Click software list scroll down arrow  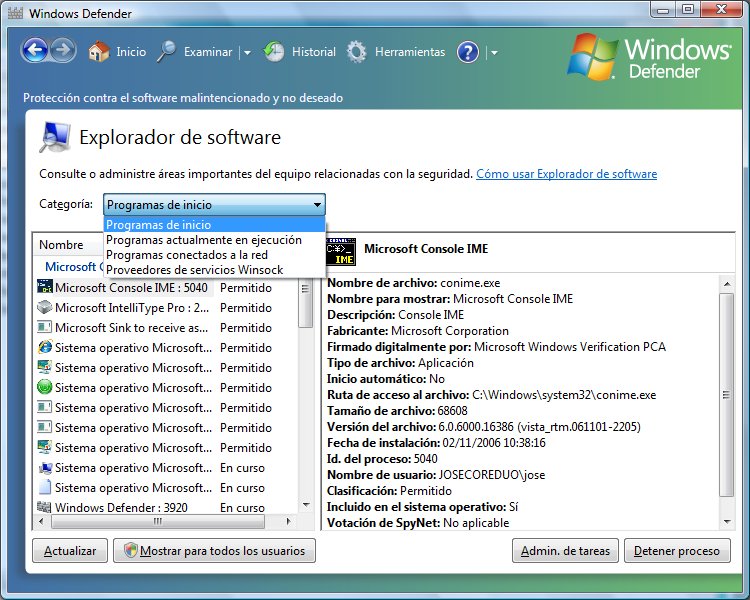coord(306,505)
